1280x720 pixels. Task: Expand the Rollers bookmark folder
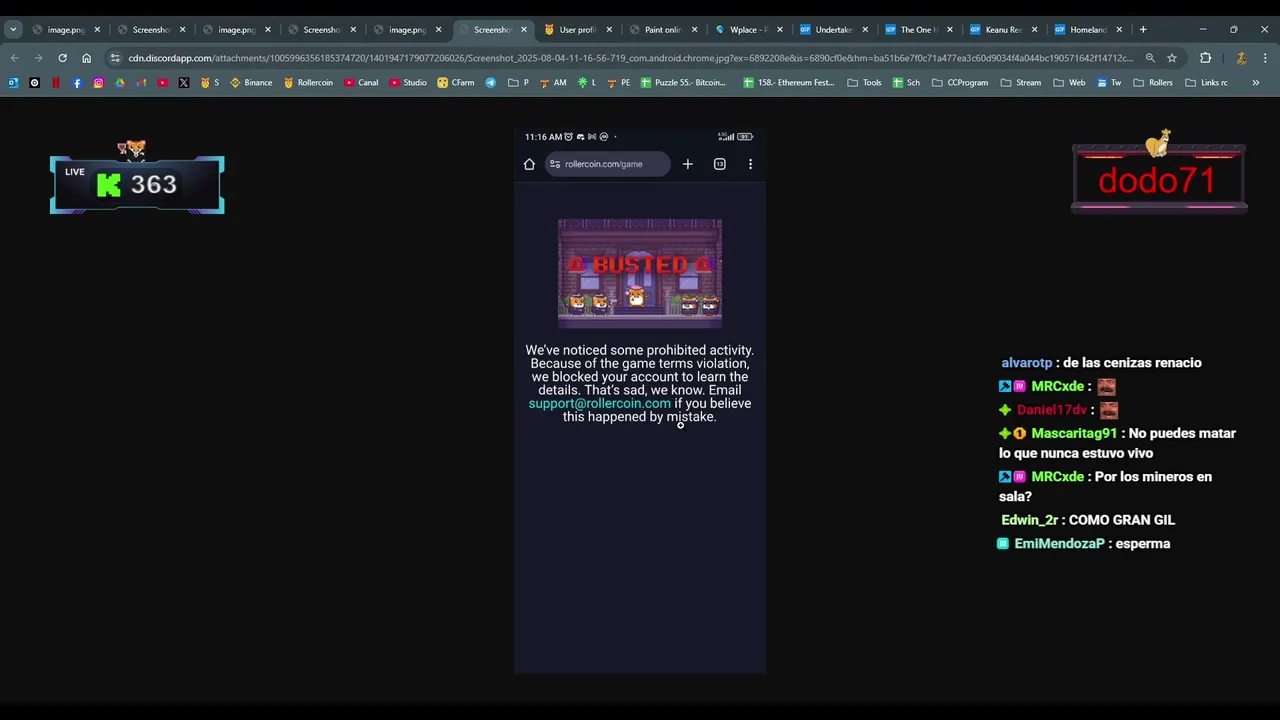pos(1153,83)
